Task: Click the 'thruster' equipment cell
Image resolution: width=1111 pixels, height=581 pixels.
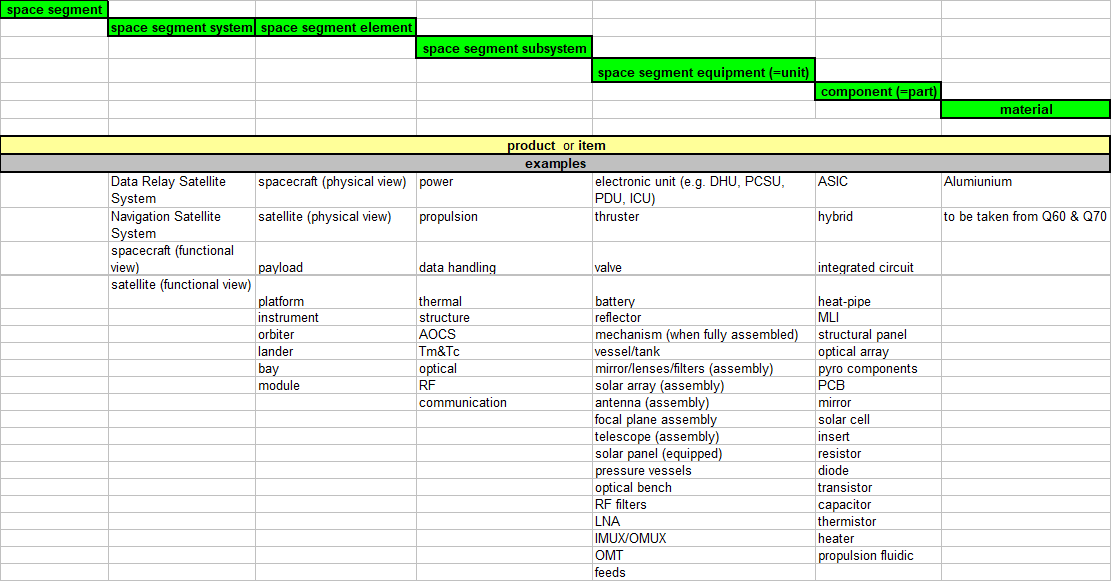Action: click(x=704, y=217)
